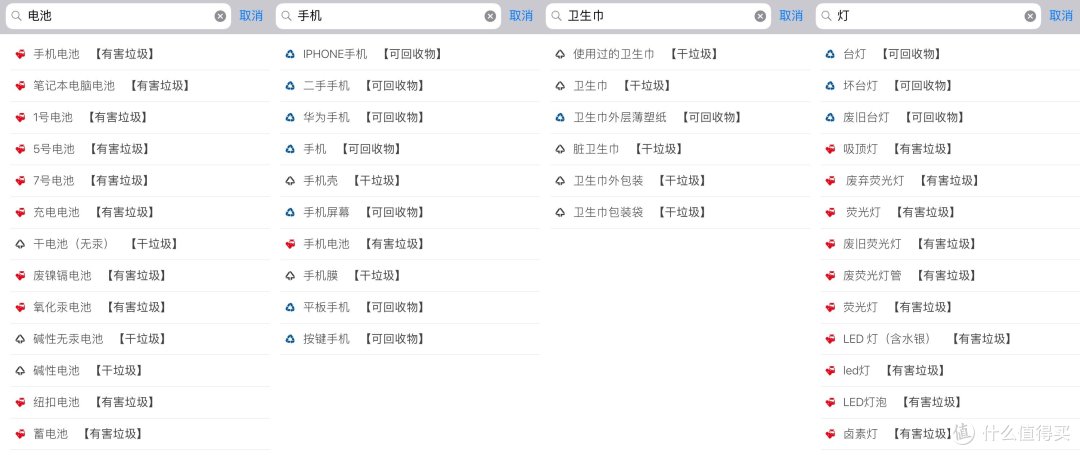This screenshot has width=1080, height=455.
Task: Tap hazardous-waste icon beside 废荧光灯管
Action: pyautogui.click(x=830, y=276)
